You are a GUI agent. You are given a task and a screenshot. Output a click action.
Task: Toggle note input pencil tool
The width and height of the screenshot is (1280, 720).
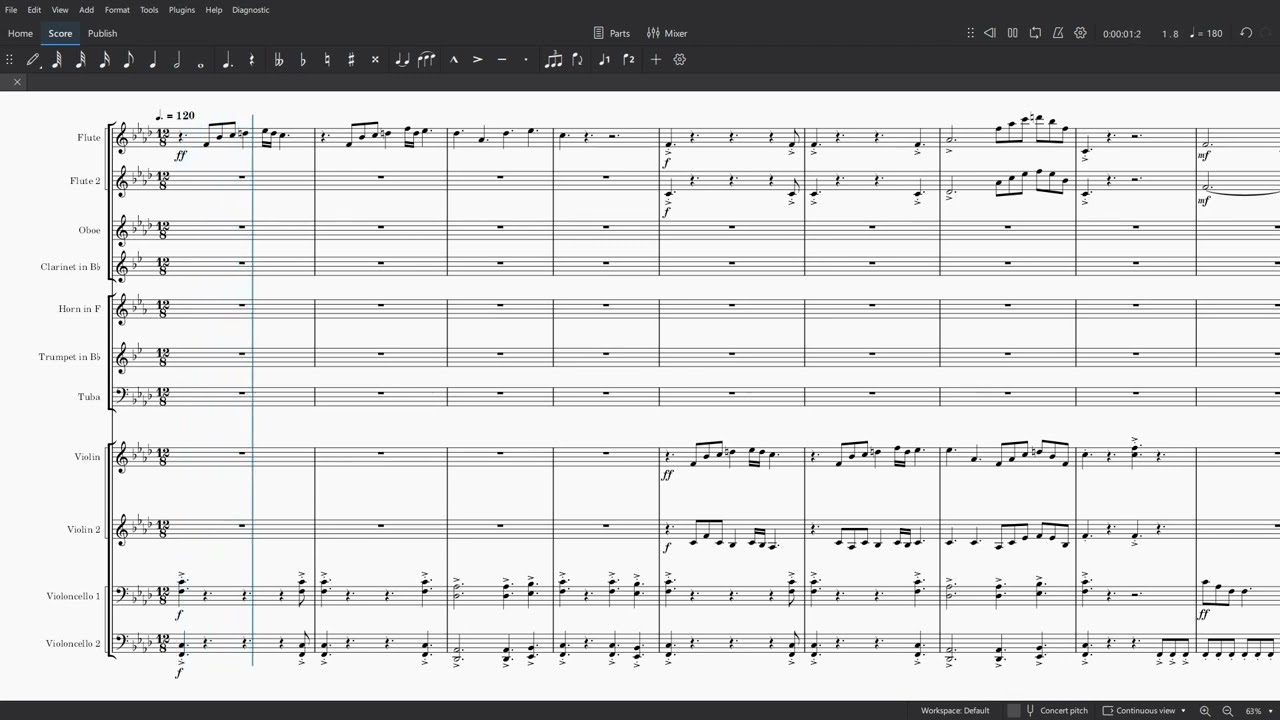(33, 60)
